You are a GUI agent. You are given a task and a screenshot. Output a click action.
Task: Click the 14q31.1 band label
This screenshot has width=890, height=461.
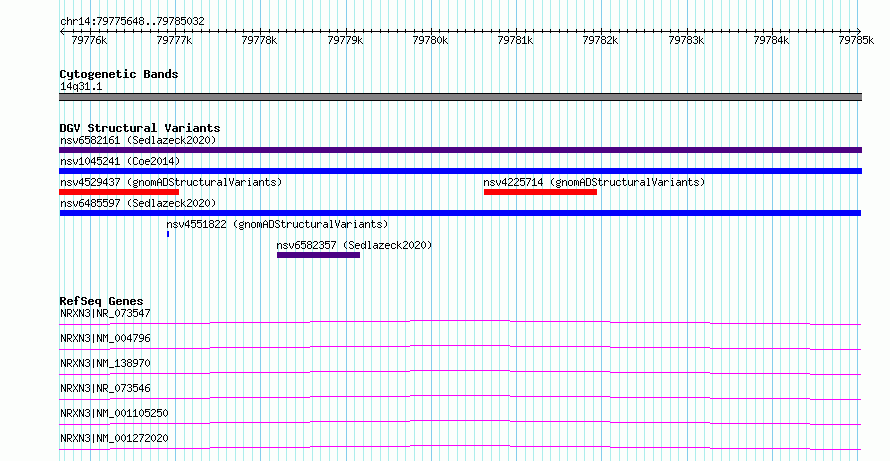[x=81, y=87]
